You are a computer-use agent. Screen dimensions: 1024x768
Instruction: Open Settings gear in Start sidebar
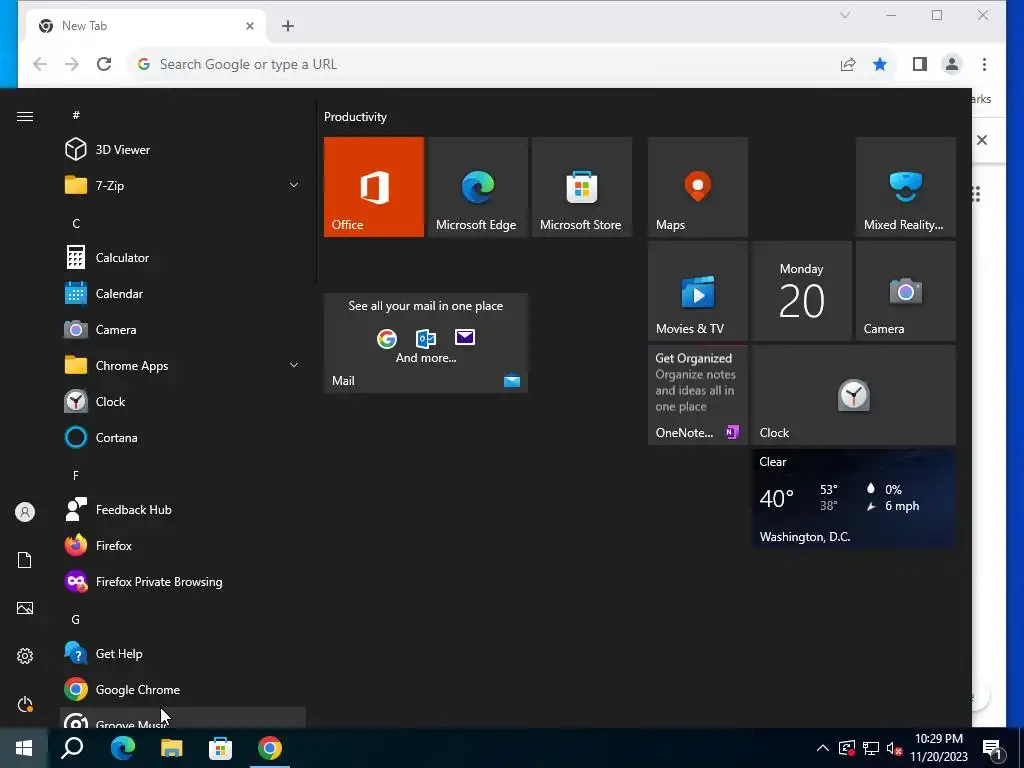tap(25, 656)
